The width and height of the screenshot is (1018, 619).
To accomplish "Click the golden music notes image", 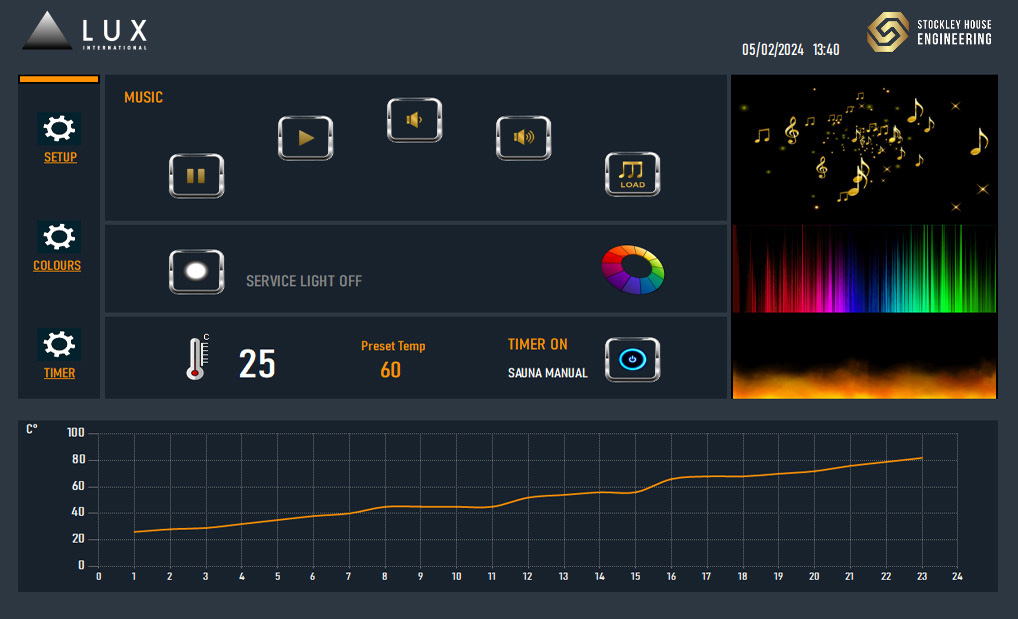I will coord(864,149).
